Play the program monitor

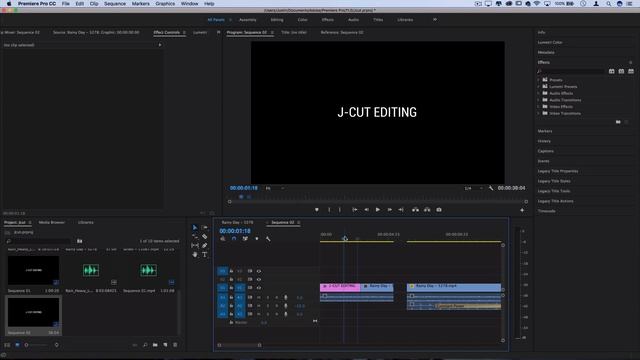(x=378, y=210)
